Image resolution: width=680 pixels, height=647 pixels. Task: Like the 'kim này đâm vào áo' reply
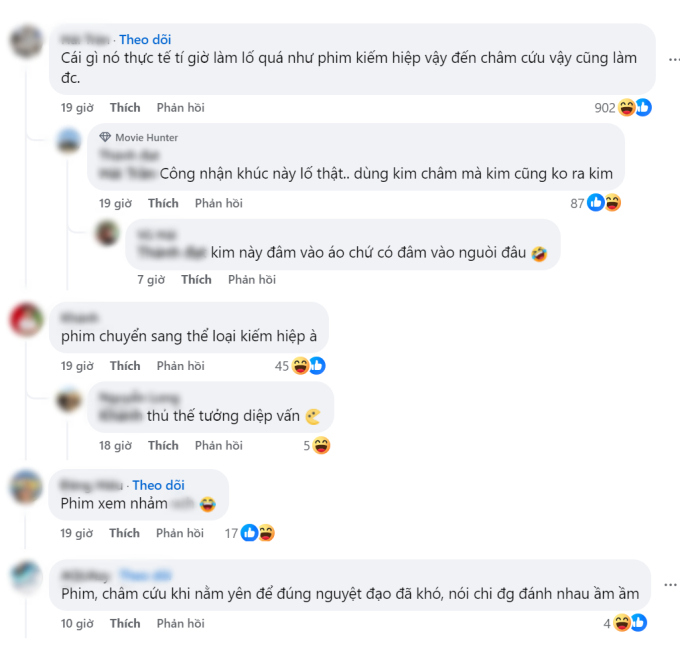[196, 279]
